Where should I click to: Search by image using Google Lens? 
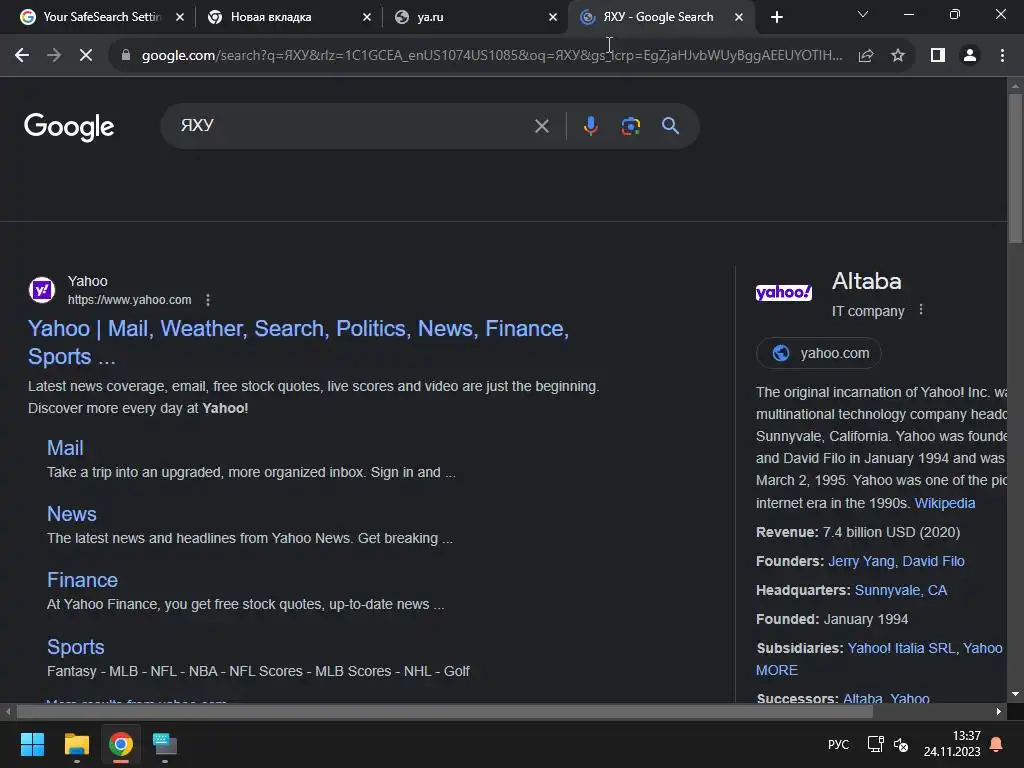[x=630, y=125]
